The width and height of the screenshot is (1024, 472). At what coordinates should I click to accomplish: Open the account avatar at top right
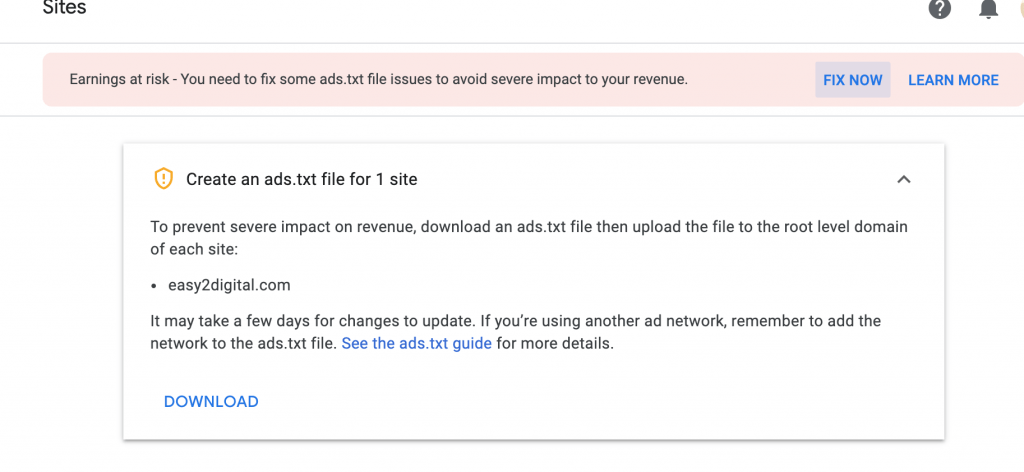[x=1019, y=8]
